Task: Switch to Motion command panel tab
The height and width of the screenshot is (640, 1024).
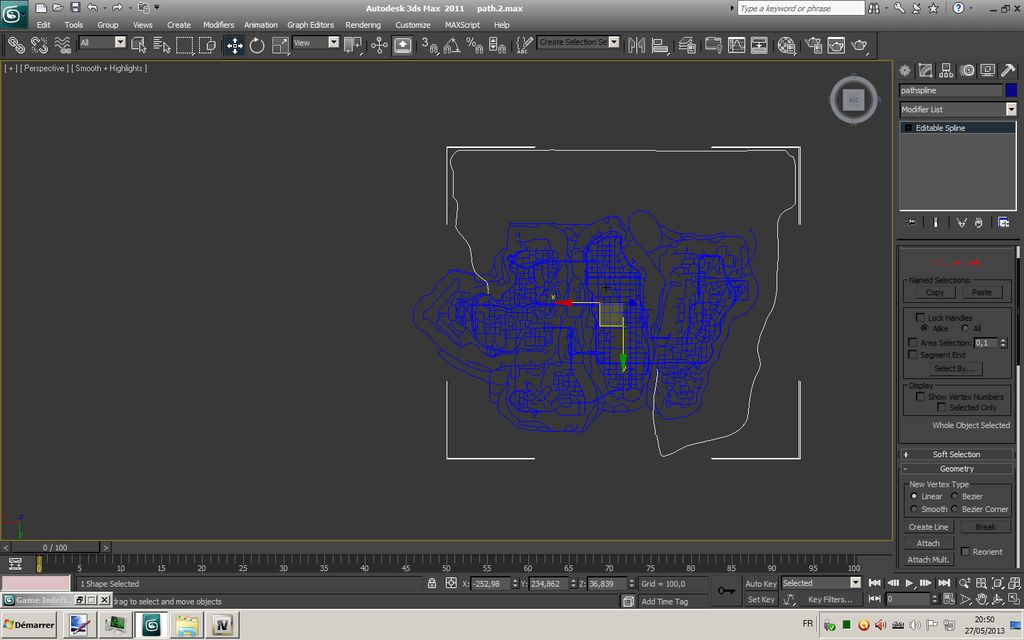Action: [x=967, y=71]
